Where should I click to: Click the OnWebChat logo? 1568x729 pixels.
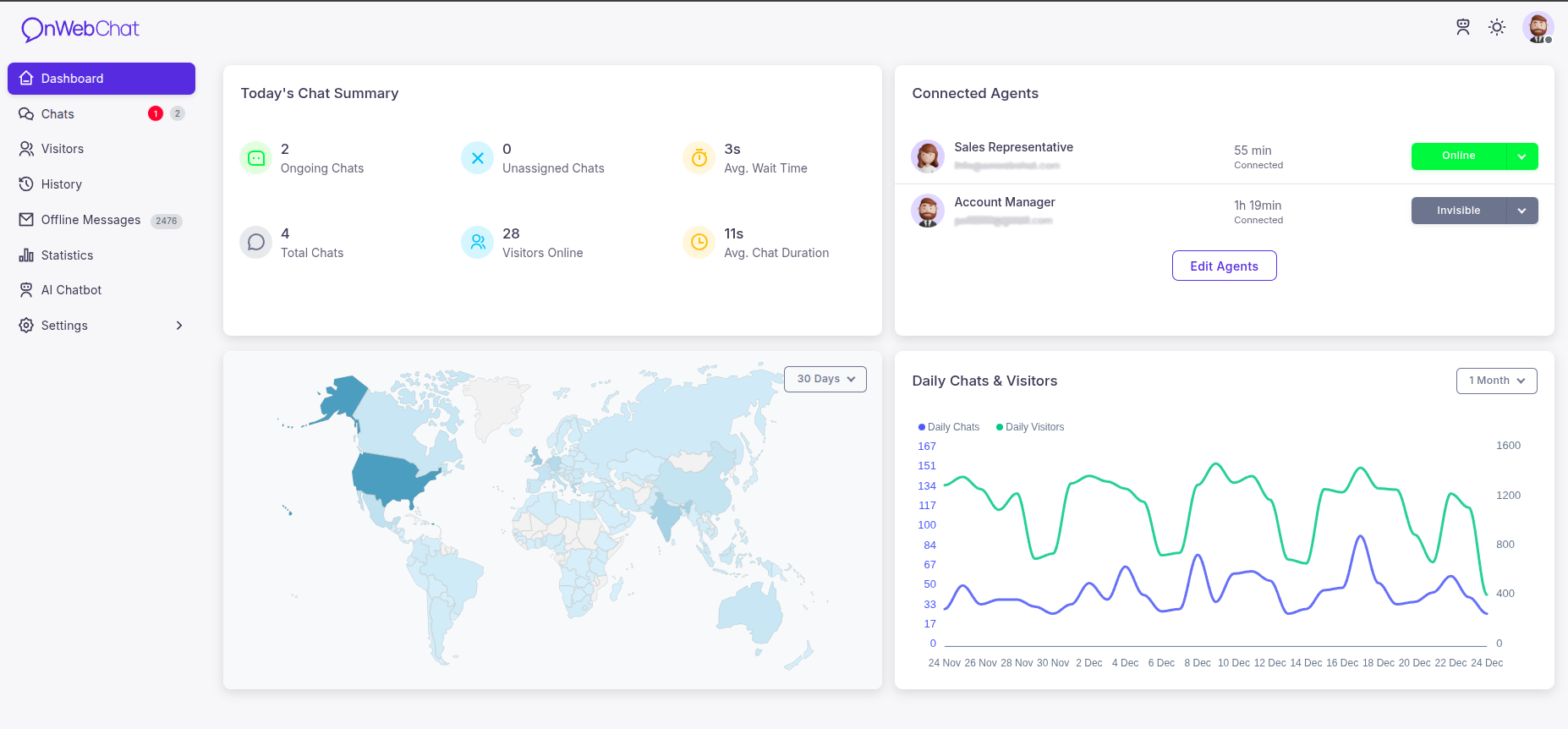(x=80, y=29)
